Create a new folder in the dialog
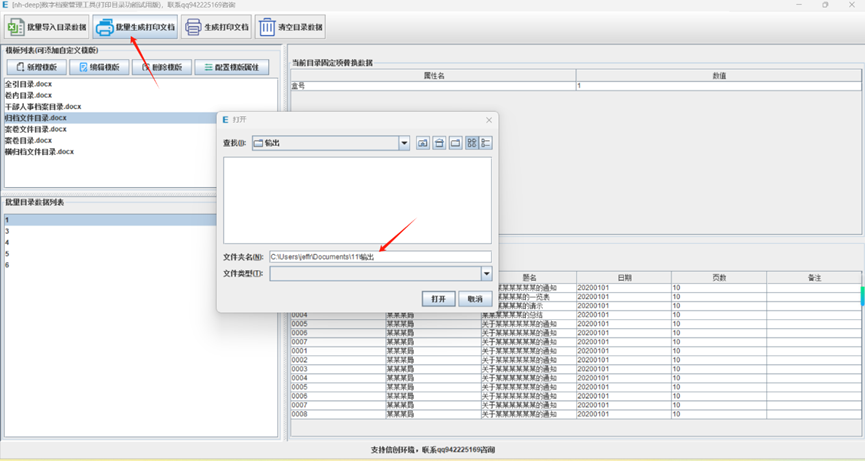The height and width of the screenshot is (461, 865). (455, 144)
